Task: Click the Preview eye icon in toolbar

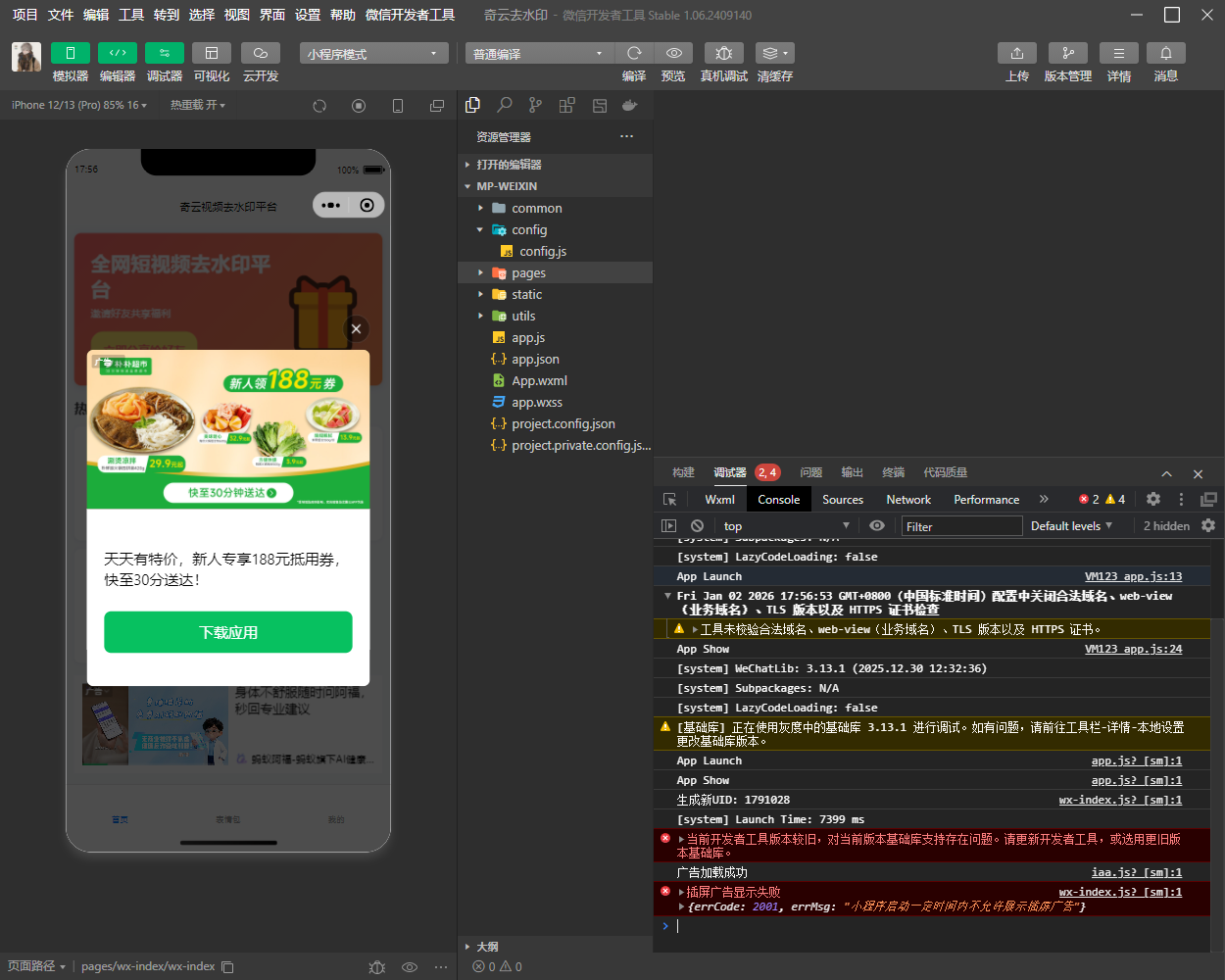Action: pos(673,53)
